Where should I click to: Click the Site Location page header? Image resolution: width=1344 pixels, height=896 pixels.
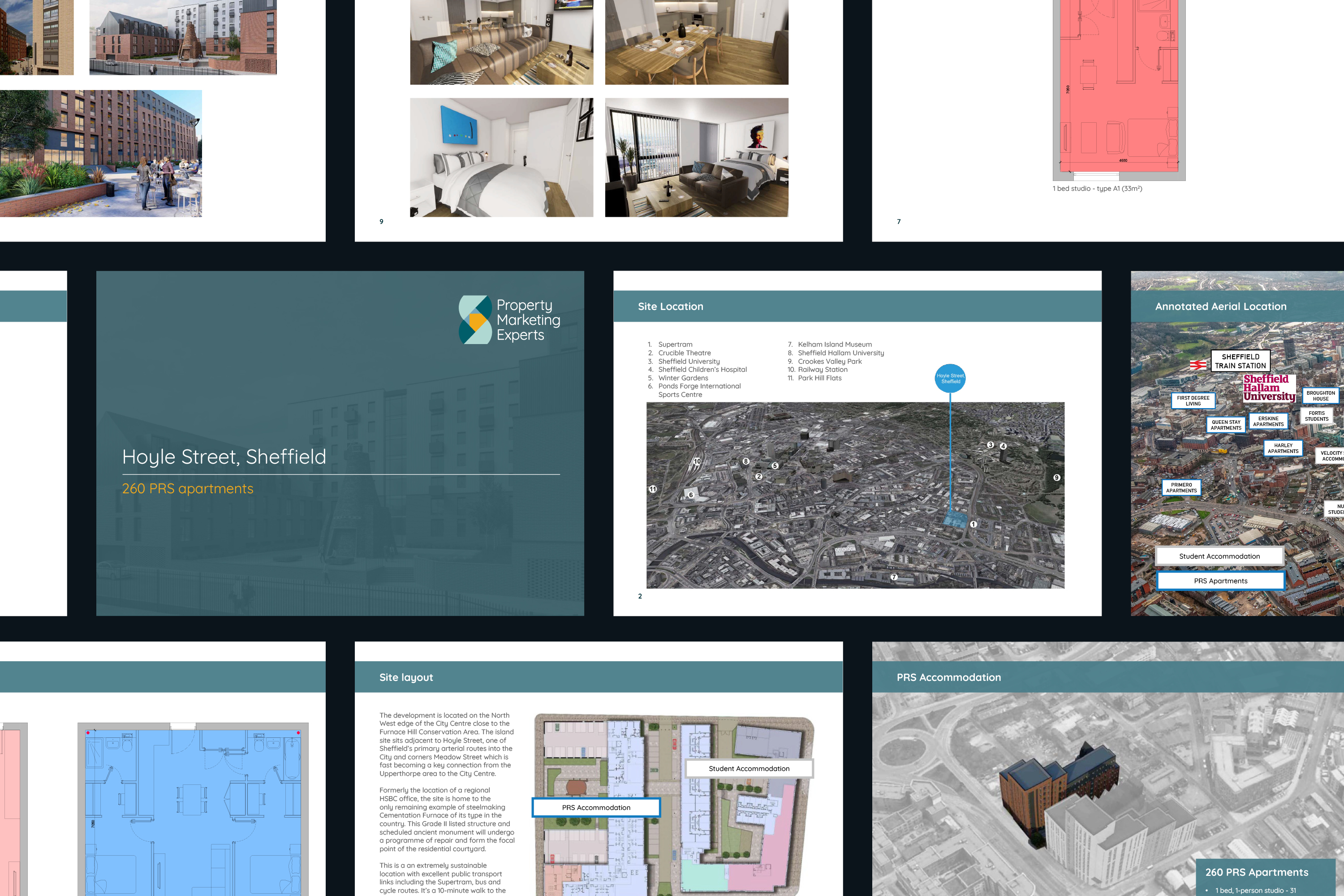[x=670, y=306]
